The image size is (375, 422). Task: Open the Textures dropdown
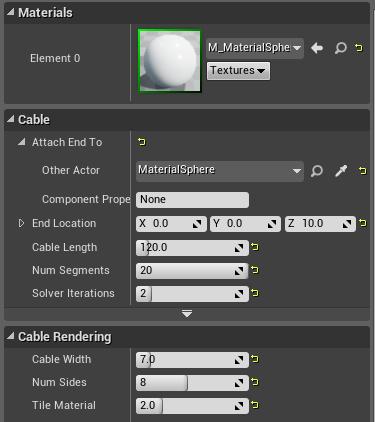(238, 71)
